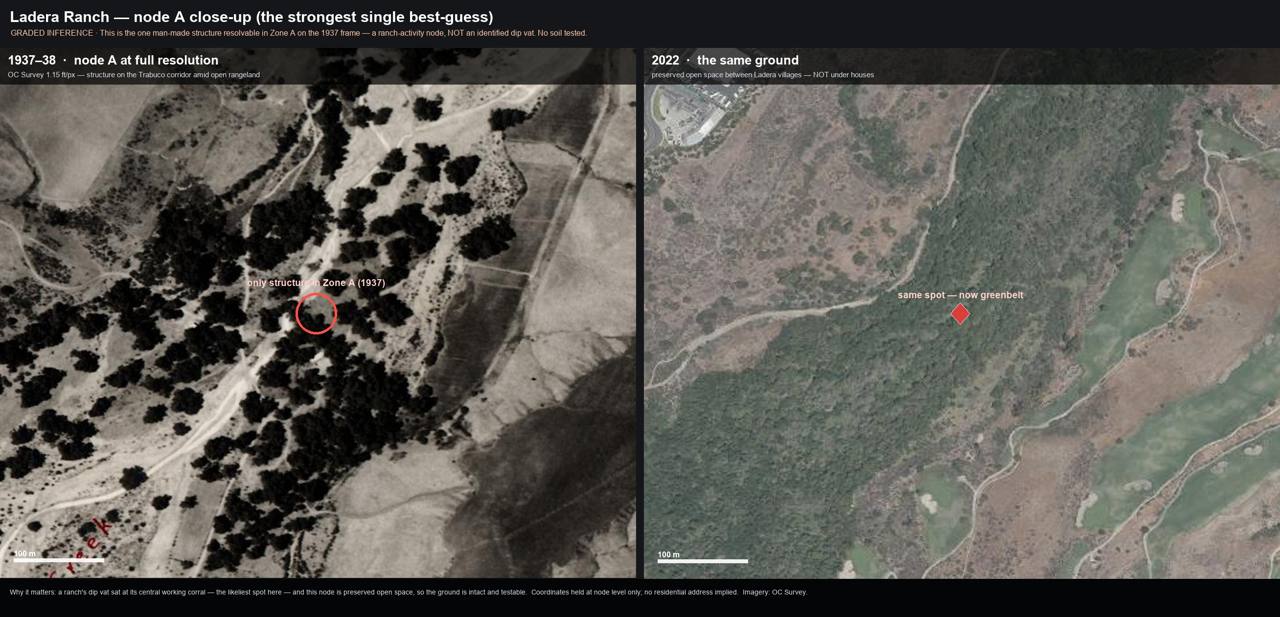The height and width of the screenshot is (617, 1280).
Task: Click the red circle marker on 1937 image
Action: tap(316, 313)
